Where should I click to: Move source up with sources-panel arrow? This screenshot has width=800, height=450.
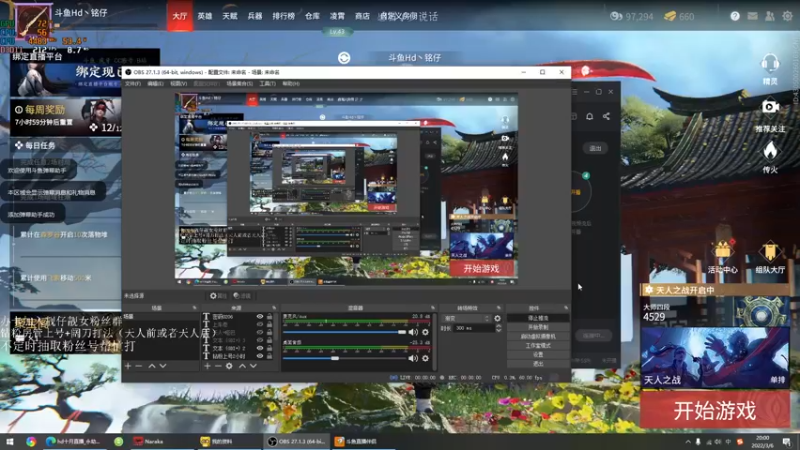[242, 366]
